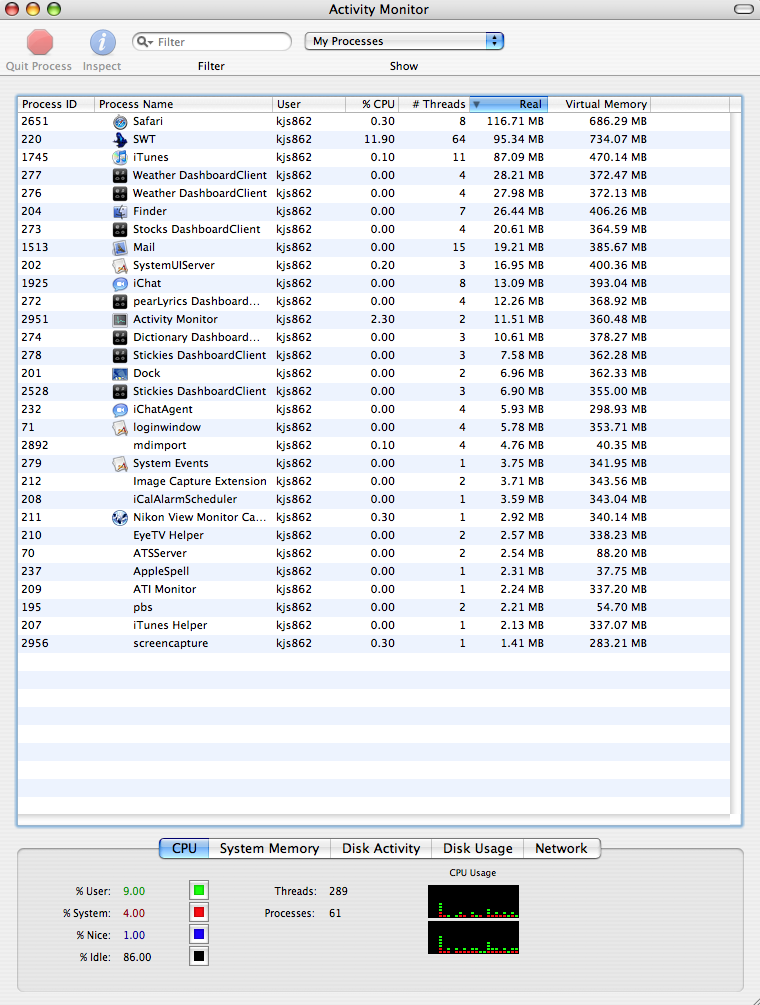The height and width of the screenshot is (1005, 760).
Task: Click the iTunes music note icon
Action: point(120,158)
